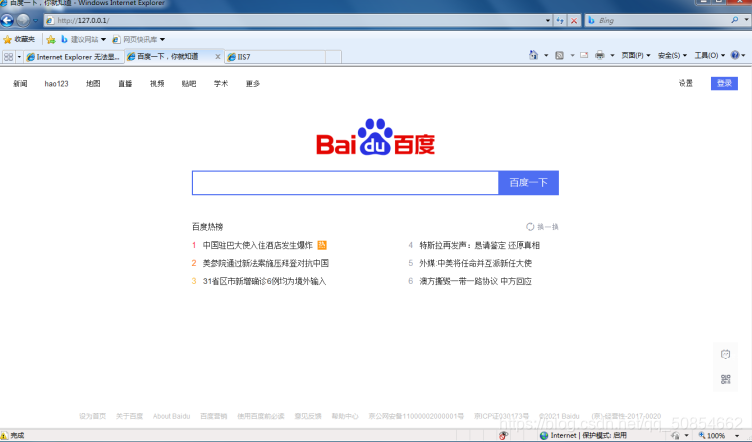Viewport: 752px width, 442px height.
Task: Click the About Baidu footer link
Action: pos(171,416)
